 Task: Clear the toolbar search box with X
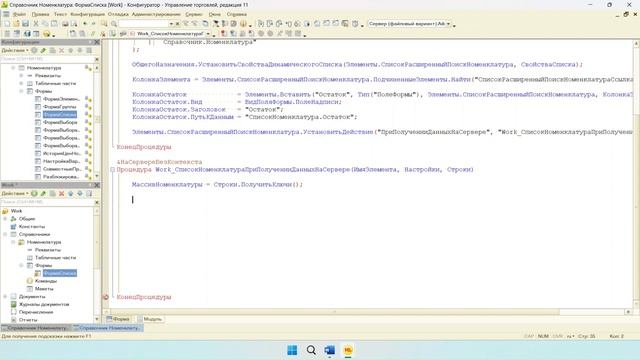(x=178, y=24)
